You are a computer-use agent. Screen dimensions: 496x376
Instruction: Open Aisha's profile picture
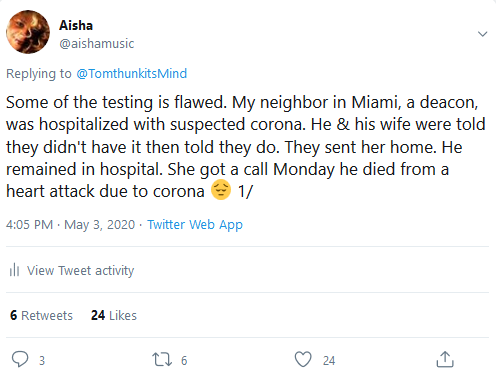click(x=28, y=32)
